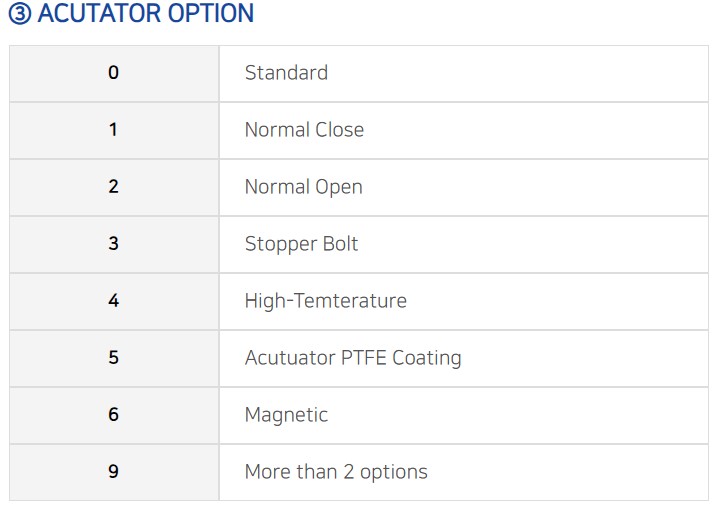
Task: Select option code 5 cell
Action: [114, 358]
